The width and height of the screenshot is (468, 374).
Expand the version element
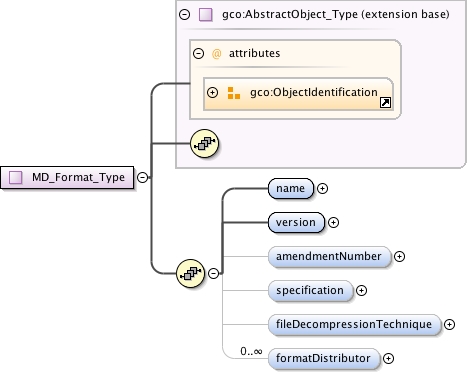pyautogui.click(x=333, y=223)
